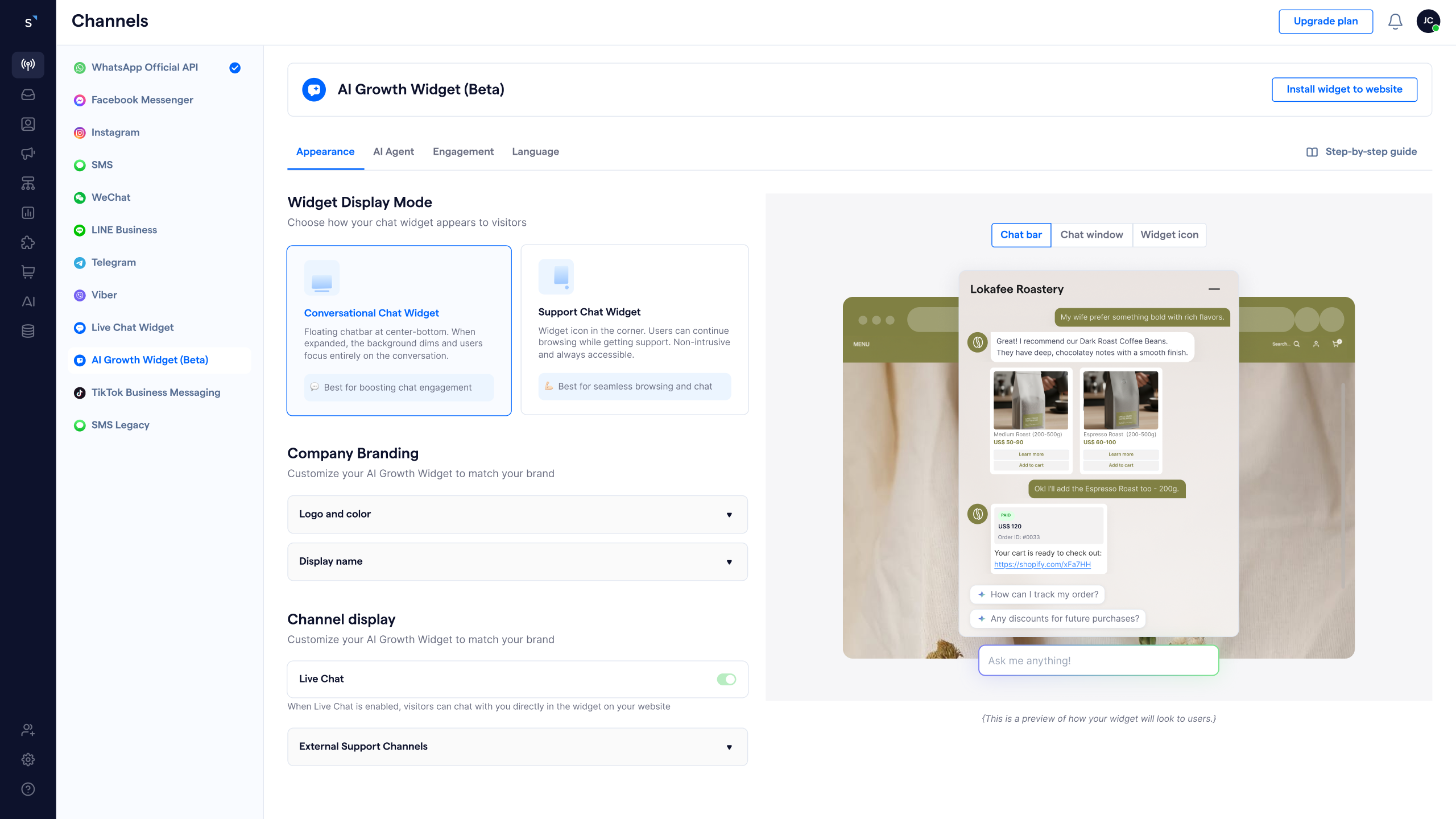Click Install widget to website button
The image size is (1456, 819).
[x=1344, y=89]
